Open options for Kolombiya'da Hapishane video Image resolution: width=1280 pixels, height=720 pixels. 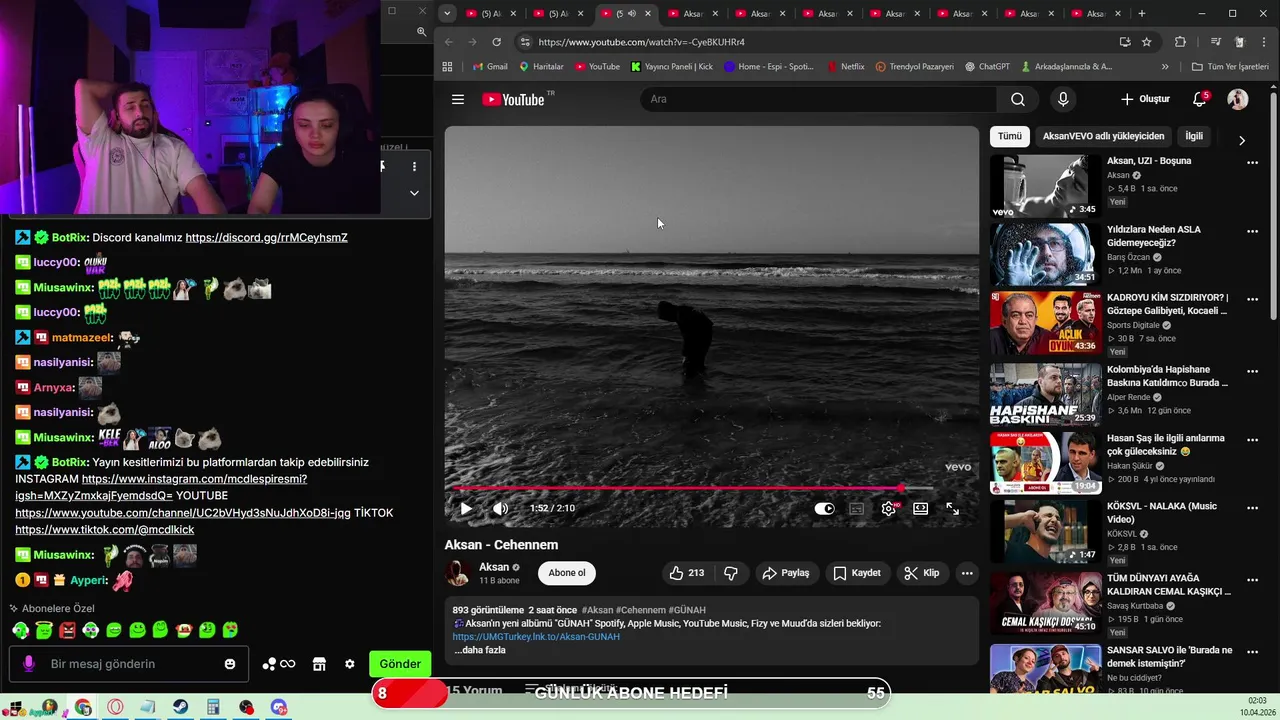click(x=1252, y=371)
